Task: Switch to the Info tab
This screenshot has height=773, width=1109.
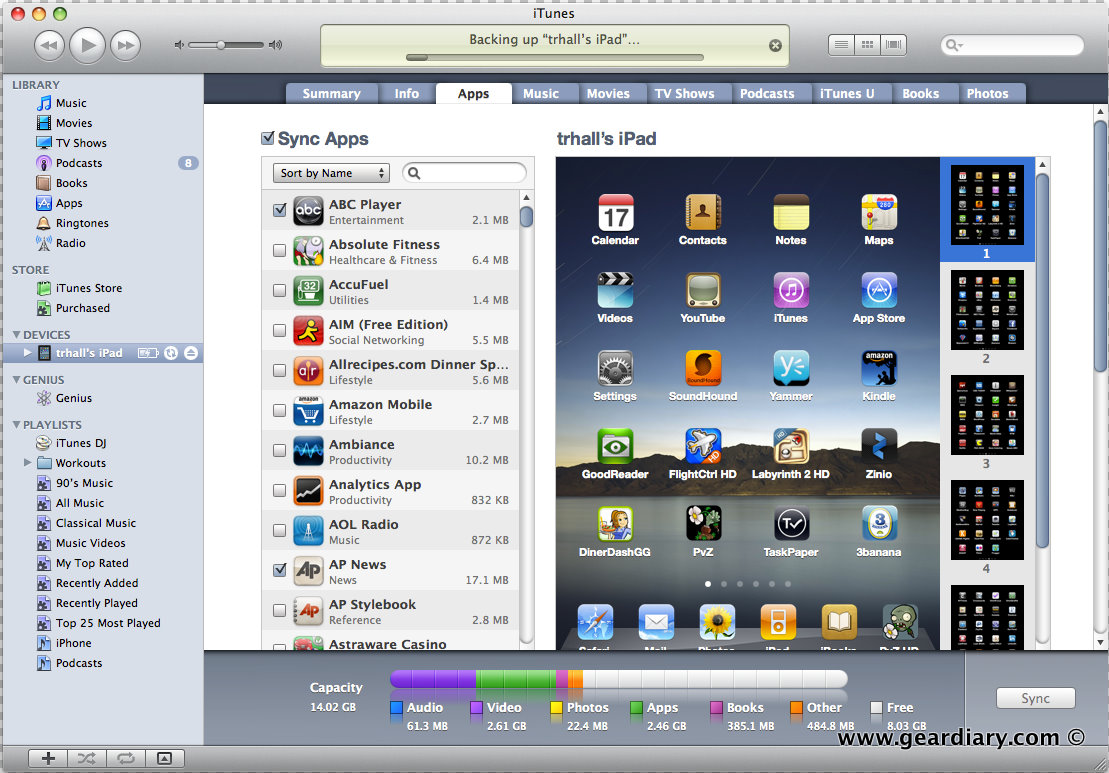Action: tap(407, 93)
